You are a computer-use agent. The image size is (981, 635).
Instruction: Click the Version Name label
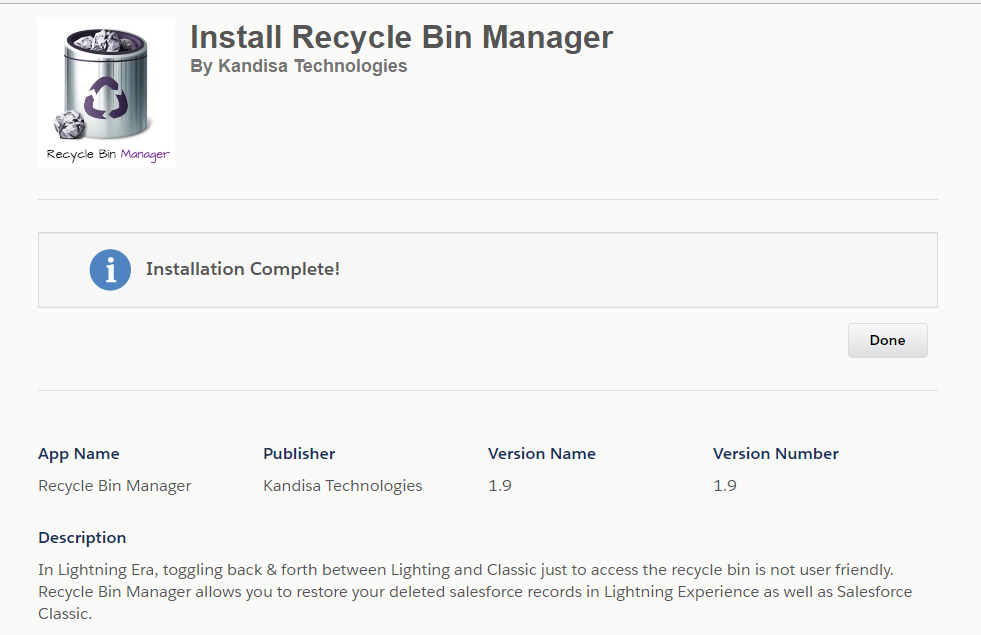click(542, 454)
